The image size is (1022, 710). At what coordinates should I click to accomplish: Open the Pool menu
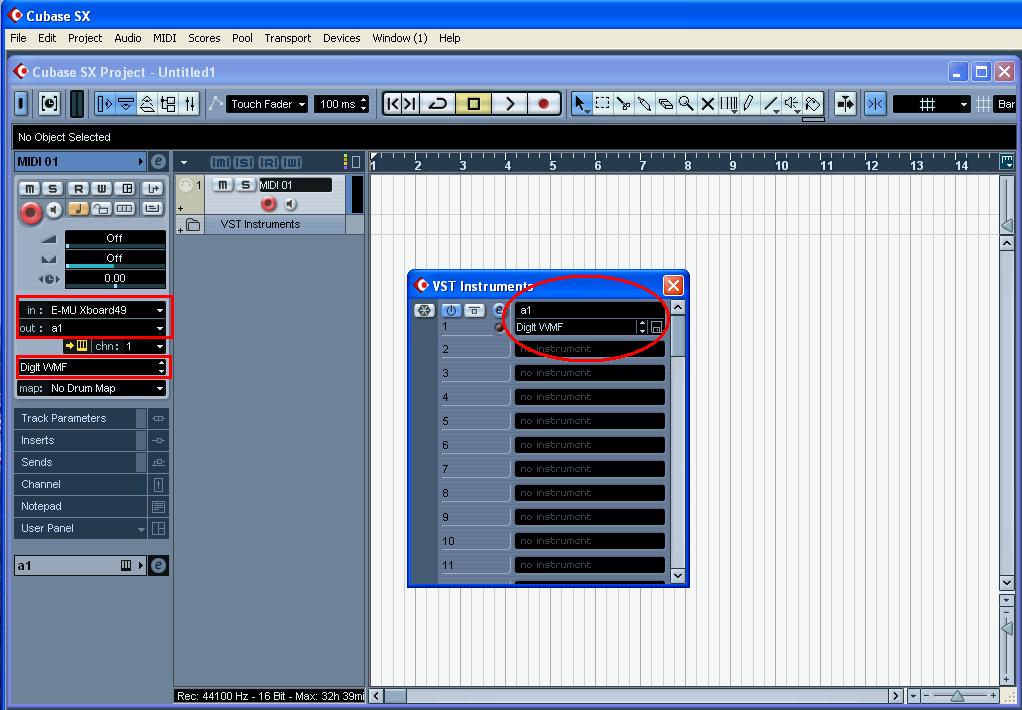(242, 38)
